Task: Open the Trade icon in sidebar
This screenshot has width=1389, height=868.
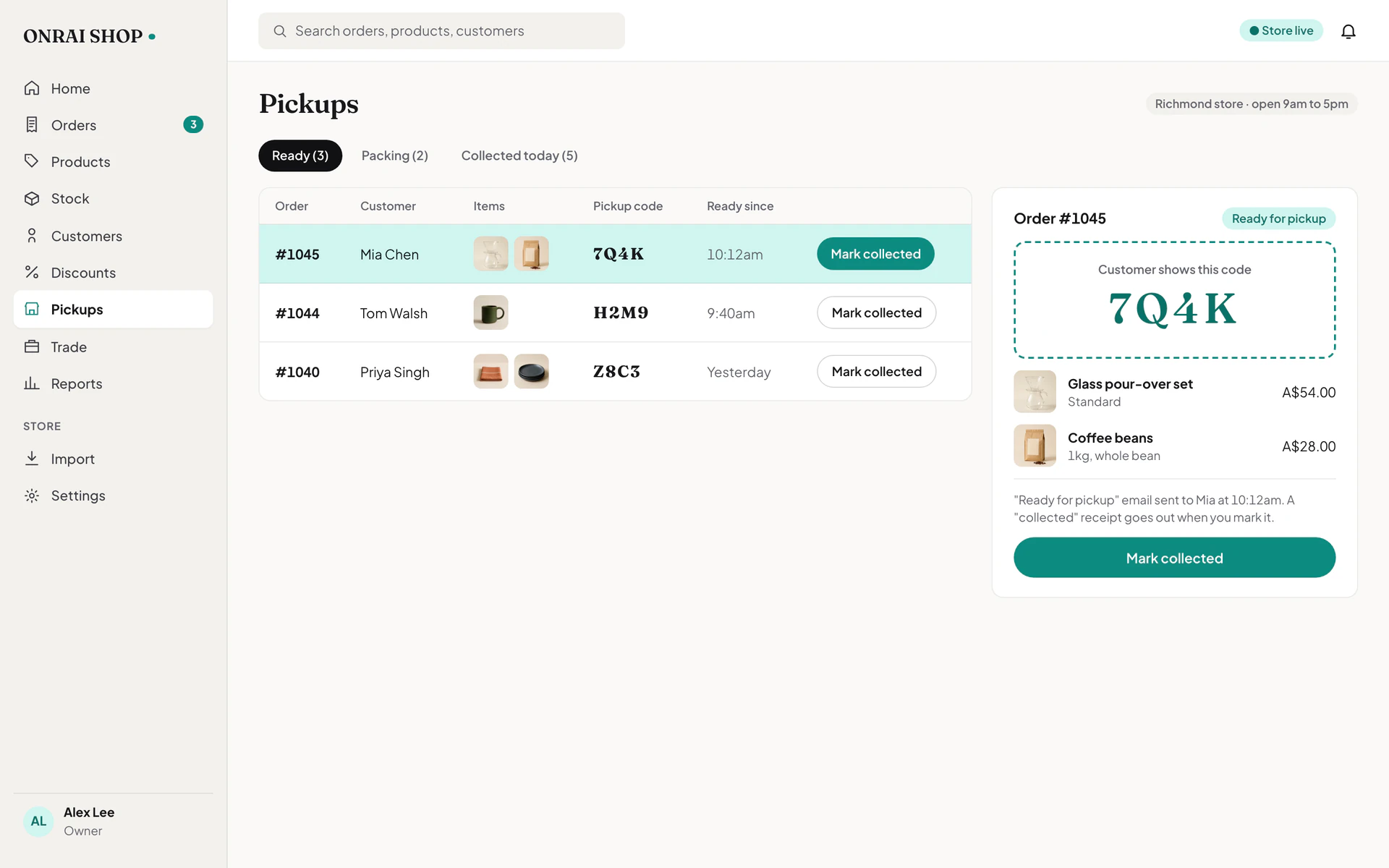Action: tap(32, 346)
